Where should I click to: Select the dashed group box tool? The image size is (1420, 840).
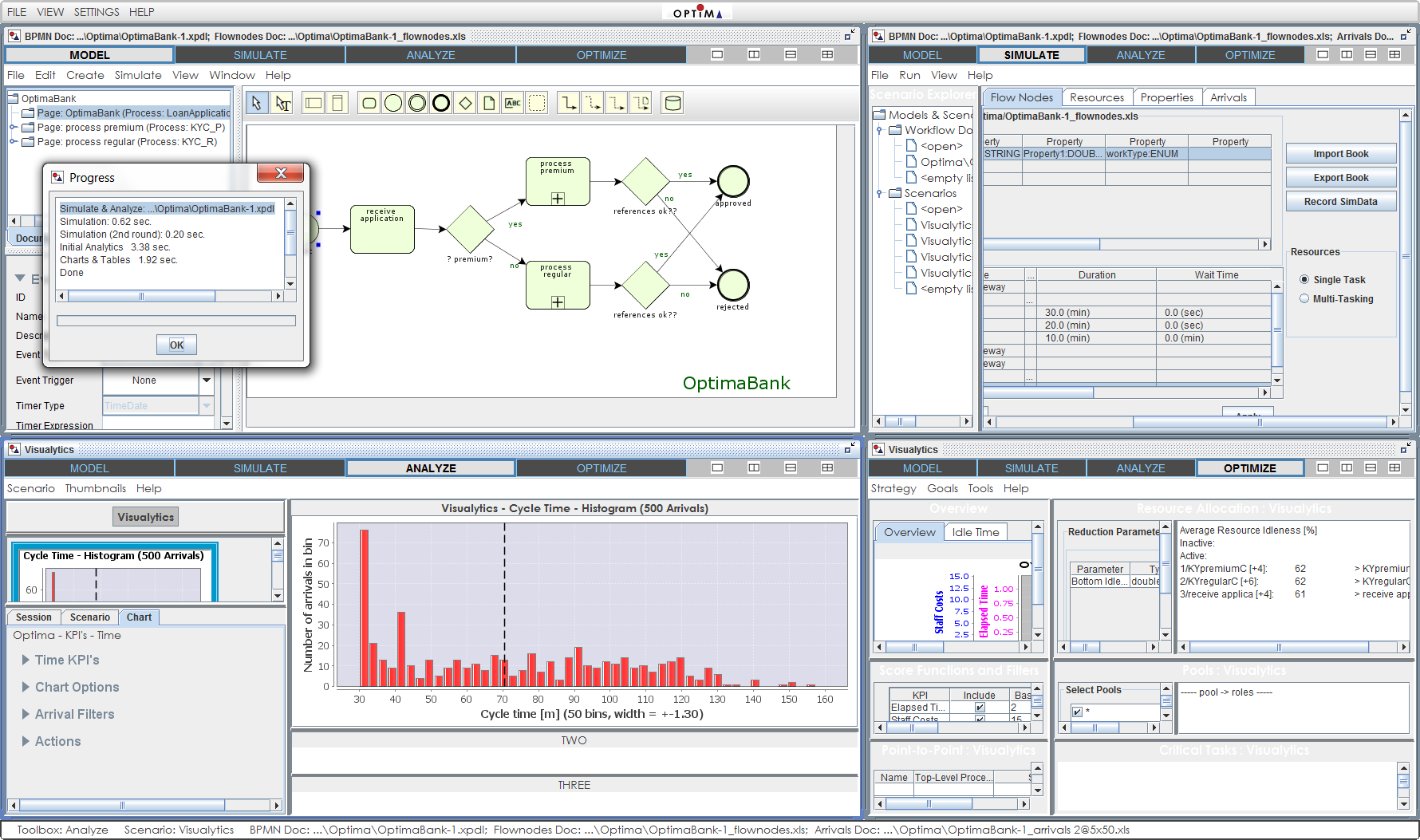[537, 103]
